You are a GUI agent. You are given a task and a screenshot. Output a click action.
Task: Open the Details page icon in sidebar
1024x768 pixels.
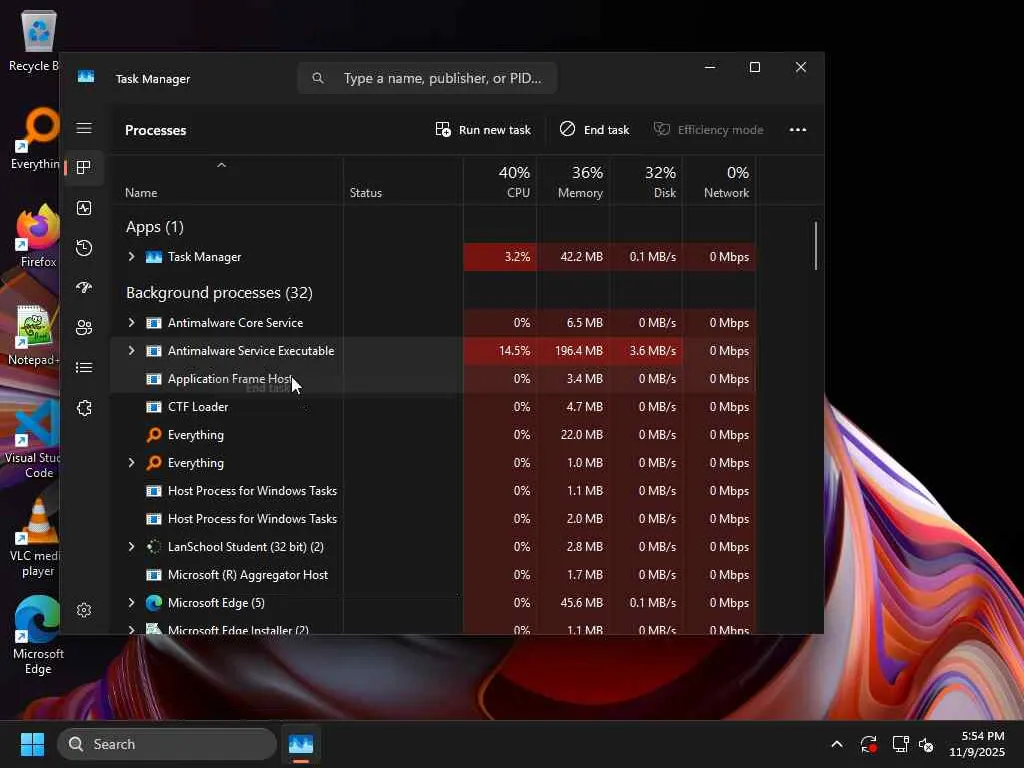84,368
